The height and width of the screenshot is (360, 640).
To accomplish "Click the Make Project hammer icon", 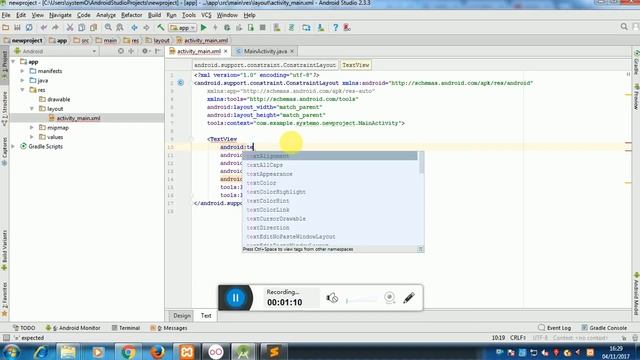I will point(160,28).
